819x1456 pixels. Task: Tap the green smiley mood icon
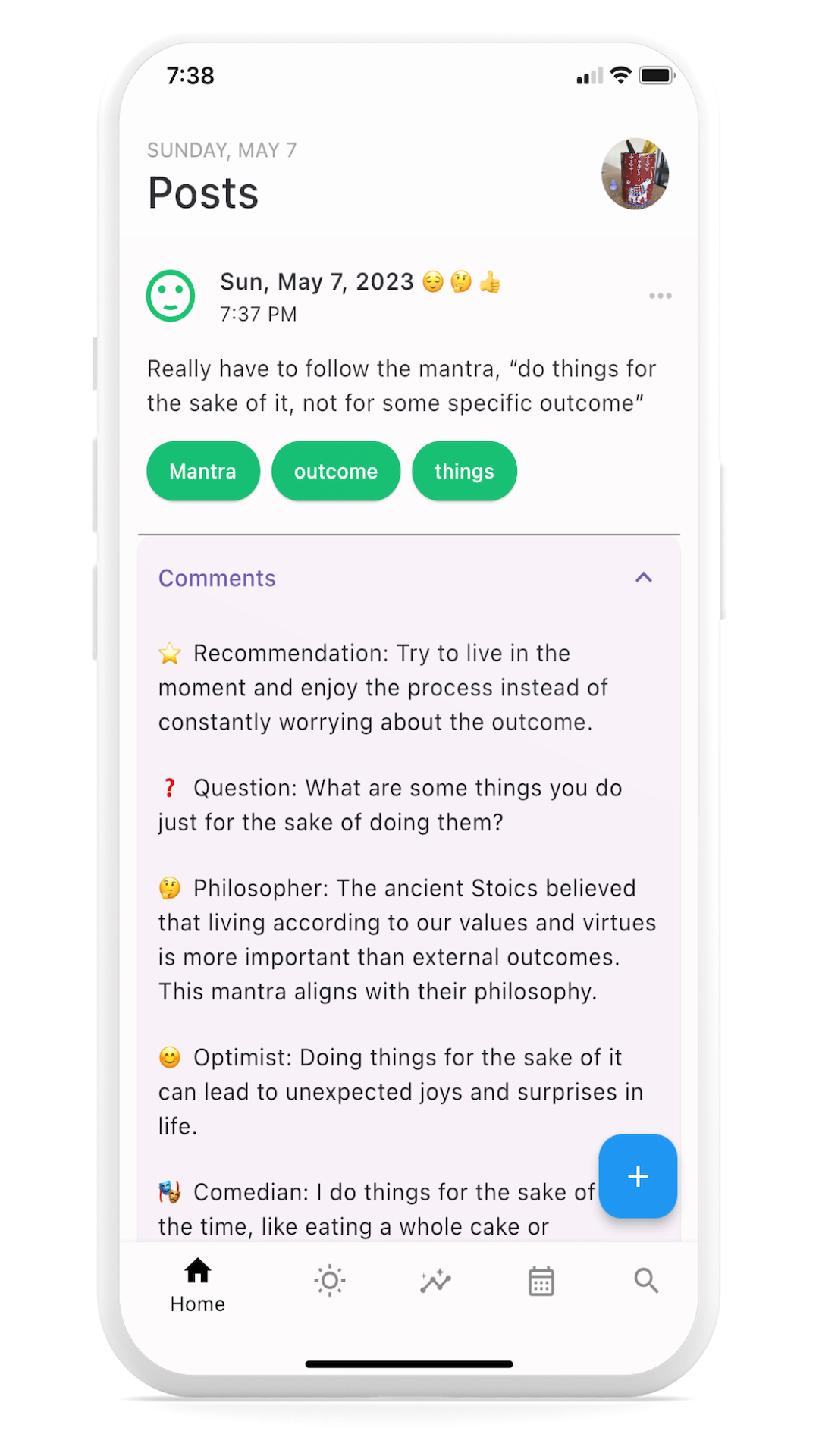pos(171,296)
